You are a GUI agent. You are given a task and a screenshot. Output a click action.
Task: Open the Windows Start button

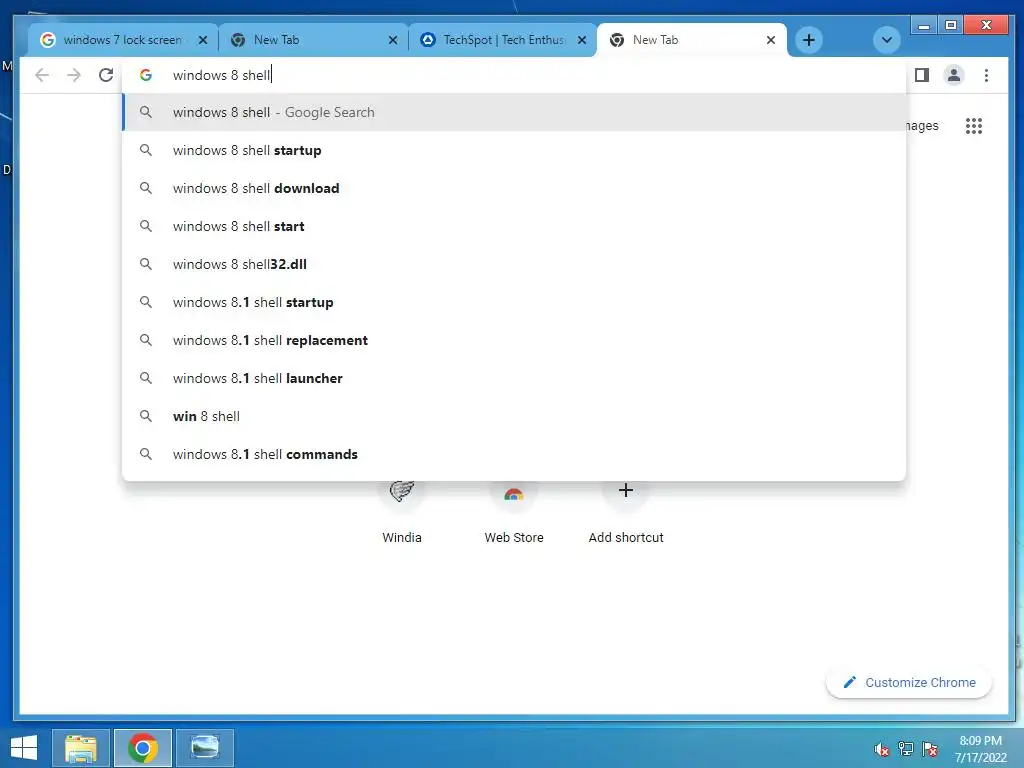point(24,748)
